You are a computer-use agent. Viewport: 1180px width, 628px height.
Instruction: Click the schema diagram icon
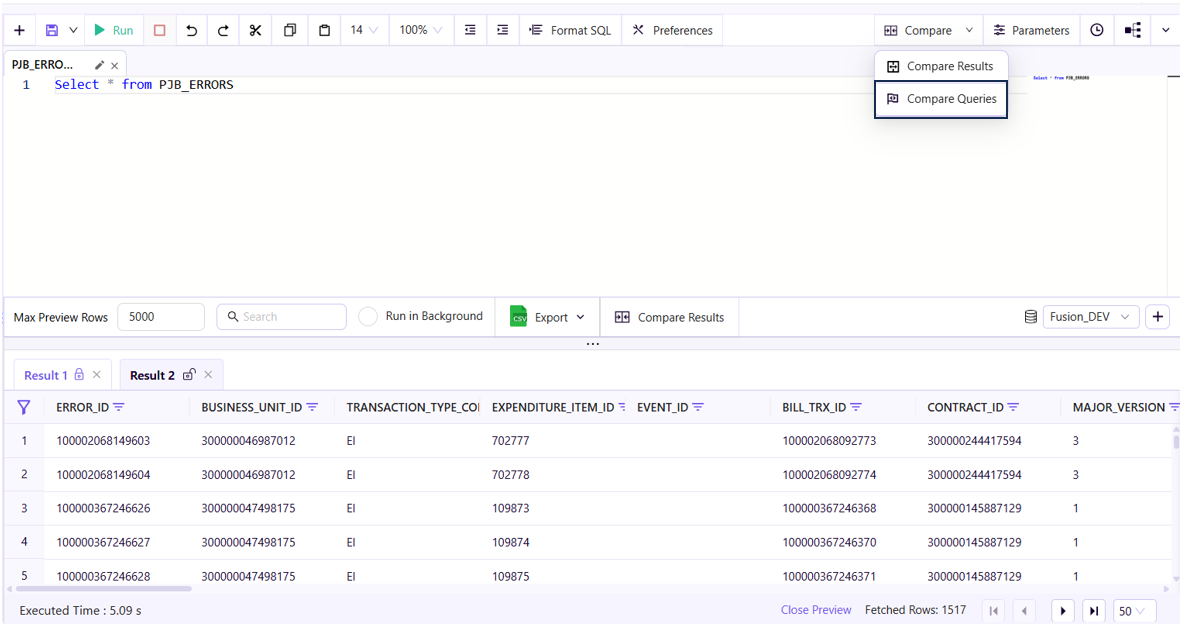pyautogui.click(x=1133, y=30)
